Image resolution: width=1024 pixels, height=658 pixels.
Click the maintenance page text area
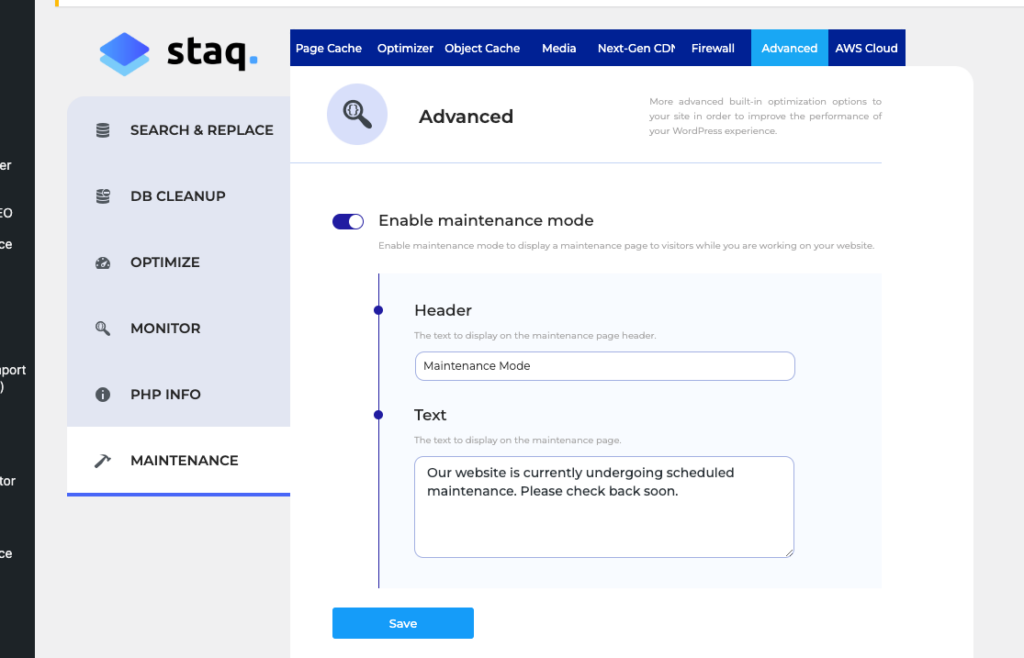tap(604, 507)
